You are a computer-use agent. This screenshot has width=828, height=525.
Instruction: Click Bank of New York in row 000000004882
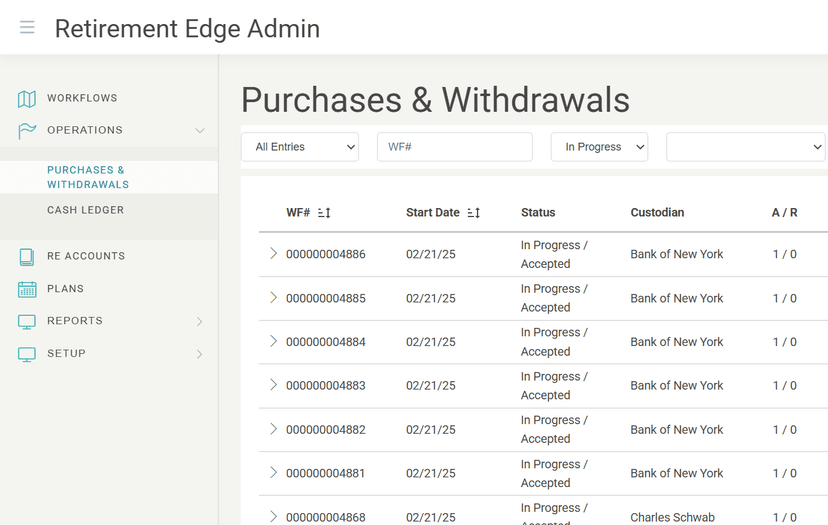click(x=677, y=430)
